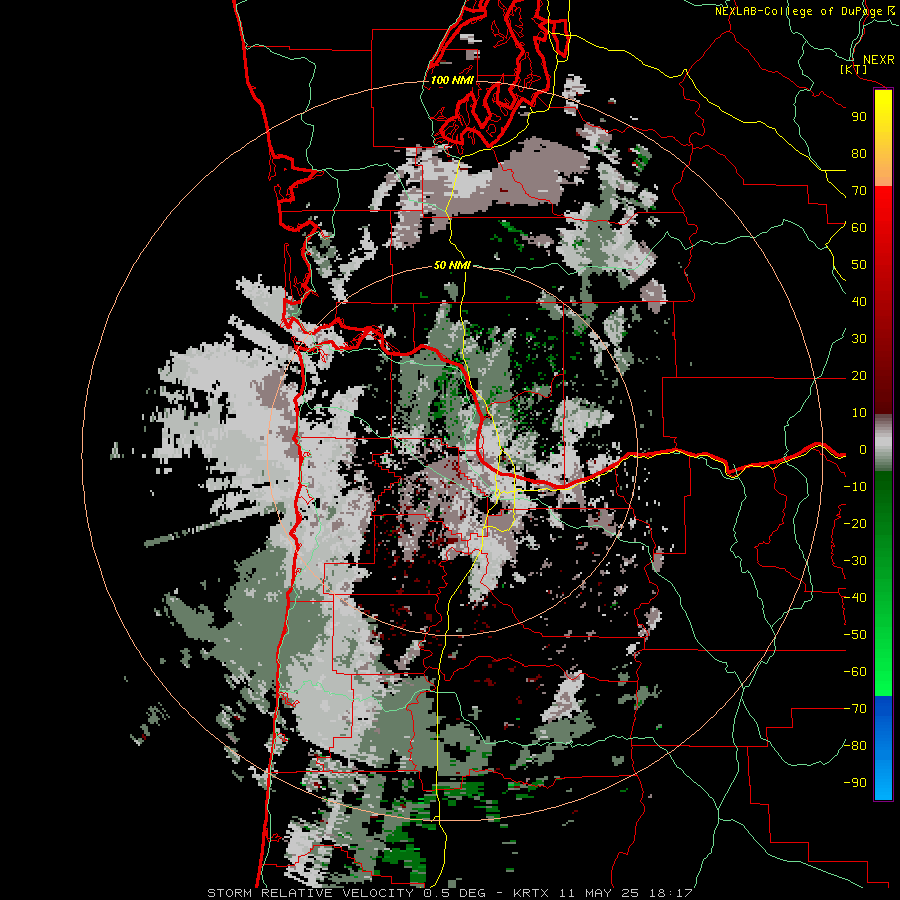Click the positive 30 knot scale label
The width and height of the screenshot is (900, 900).
859,339
